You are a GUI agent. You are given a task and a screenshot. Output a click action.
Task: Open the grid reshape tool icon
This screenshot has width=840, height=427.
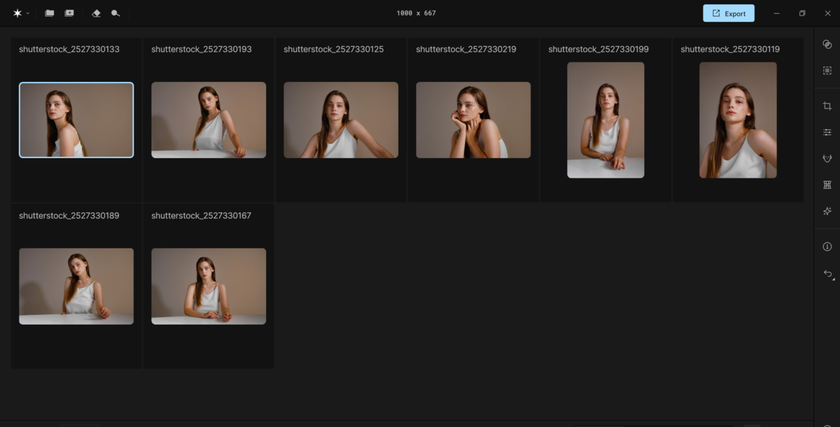[x=827, y=185]
